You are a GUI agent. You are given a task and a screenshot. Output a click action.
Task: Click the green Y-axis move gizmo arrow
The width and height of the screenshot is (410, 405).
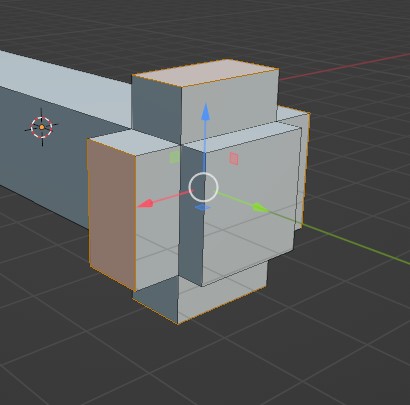260,208
